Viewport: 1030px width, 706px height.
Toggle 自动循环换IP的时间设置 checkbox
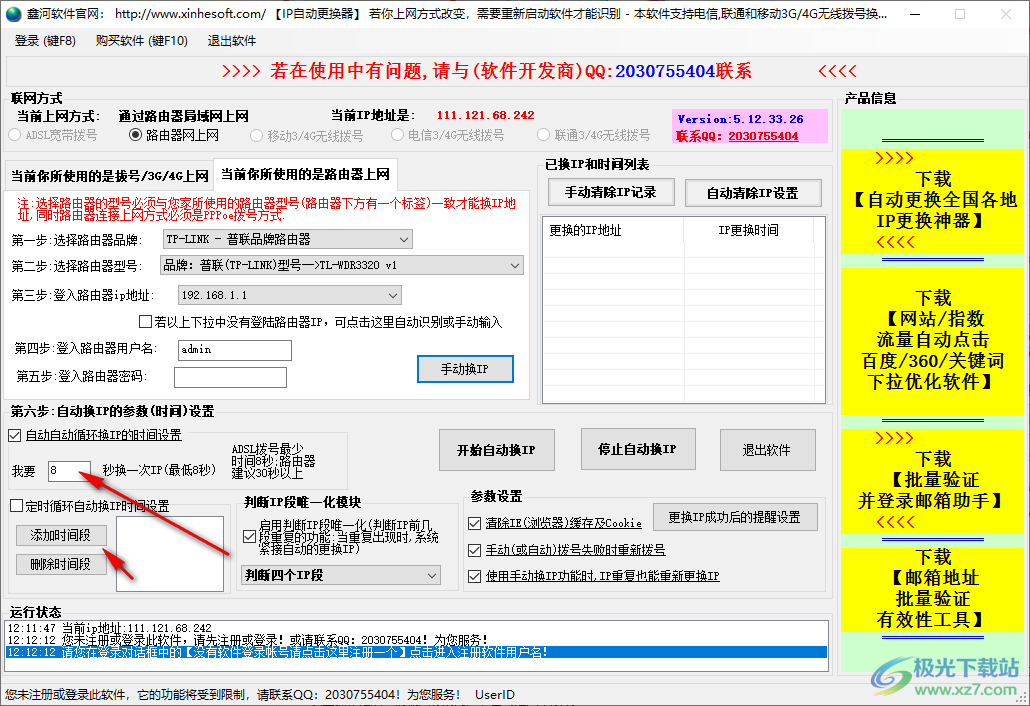[15, 435]
